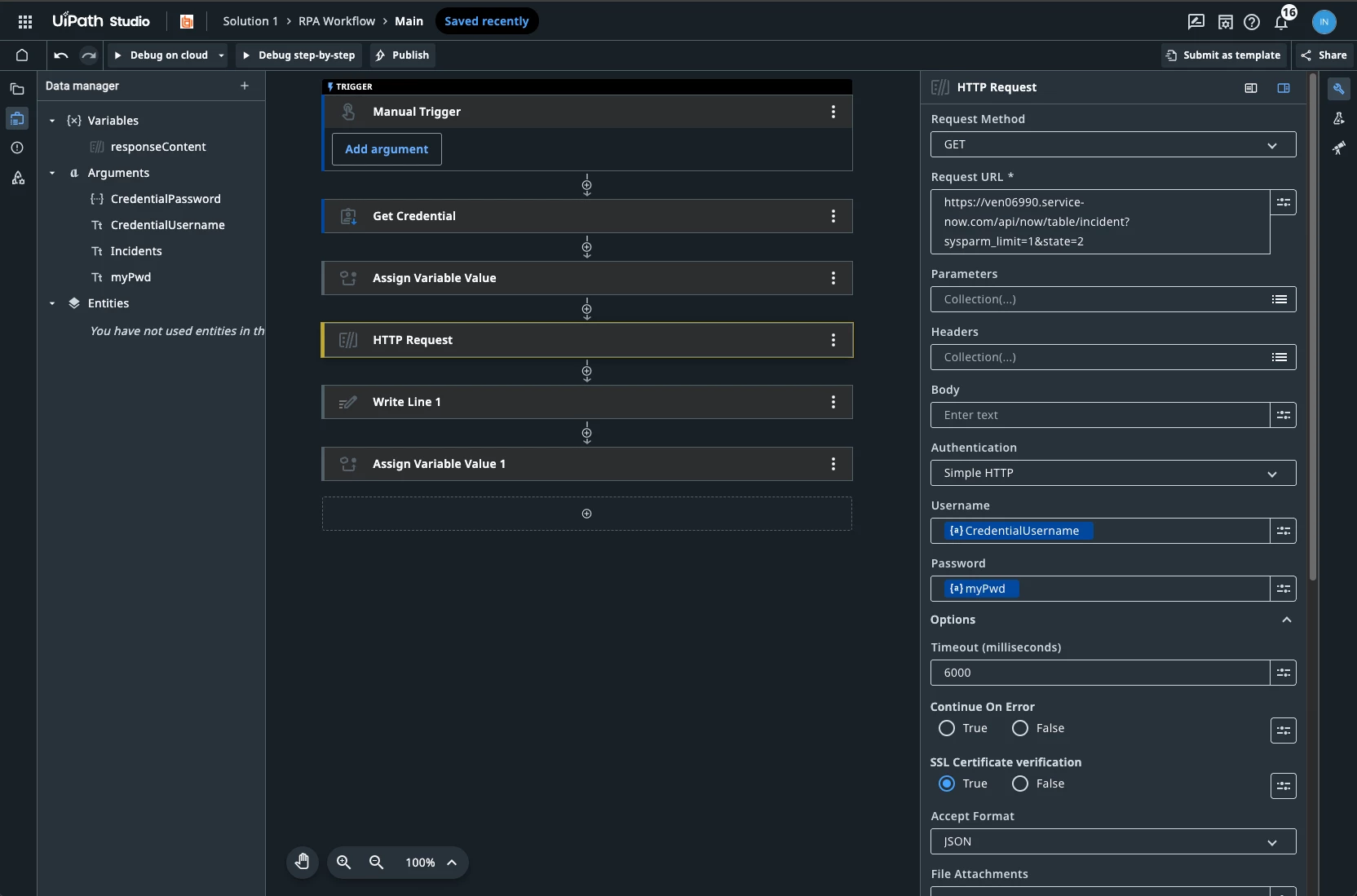
Task: Open Assign Variable Value options menu
Action: tap(833, 278)
